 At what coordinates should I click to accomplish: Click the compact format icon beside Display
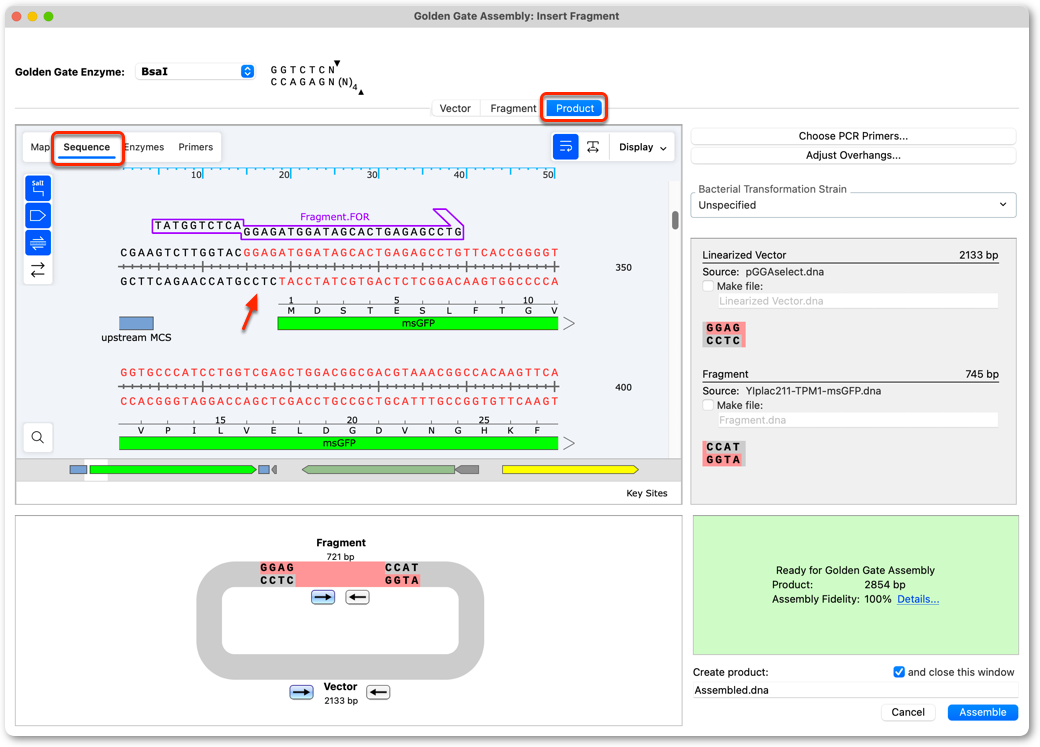point(593,147)
